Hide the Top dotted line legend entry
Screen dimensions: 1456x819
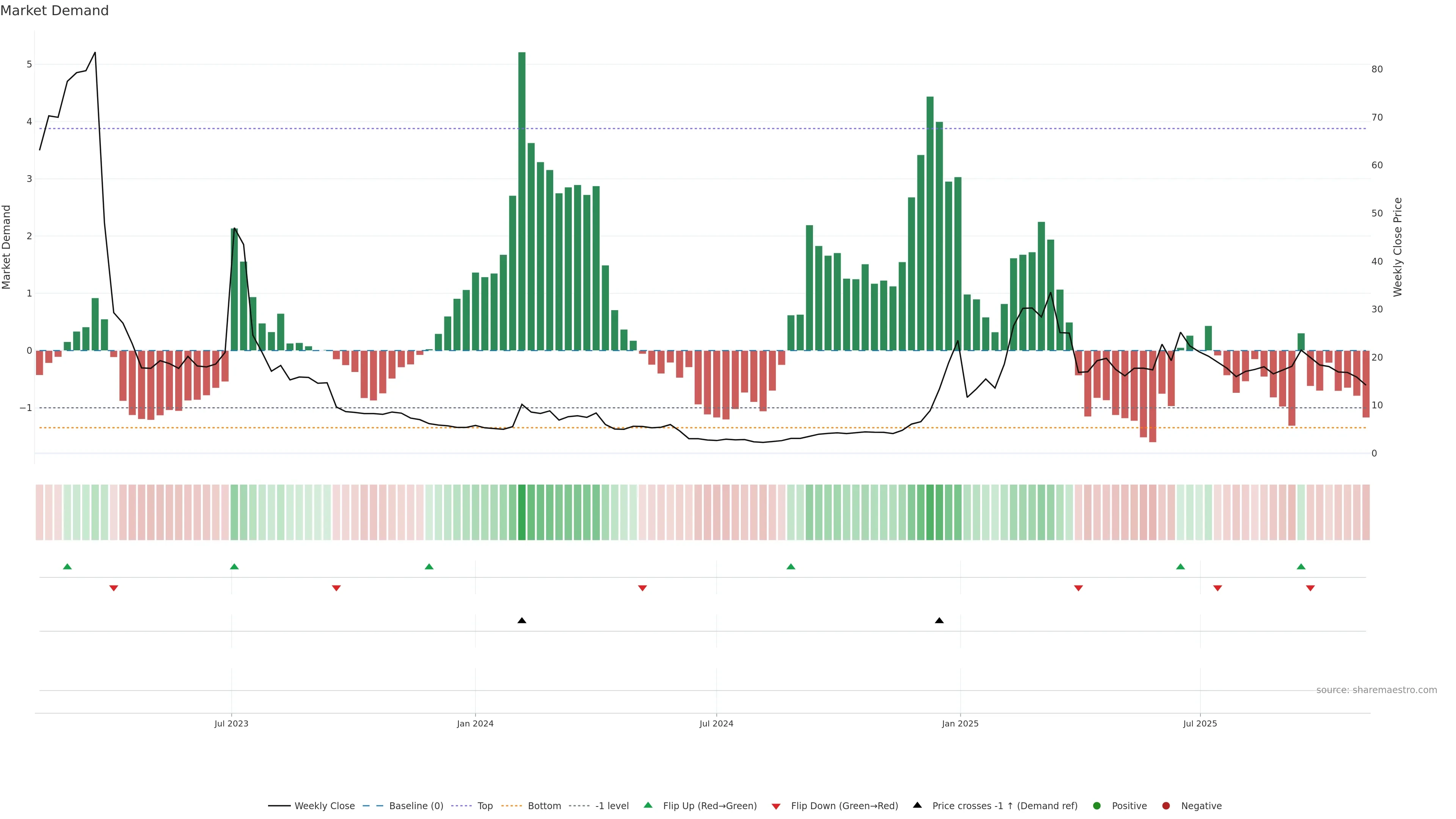[x=485, y=806]
